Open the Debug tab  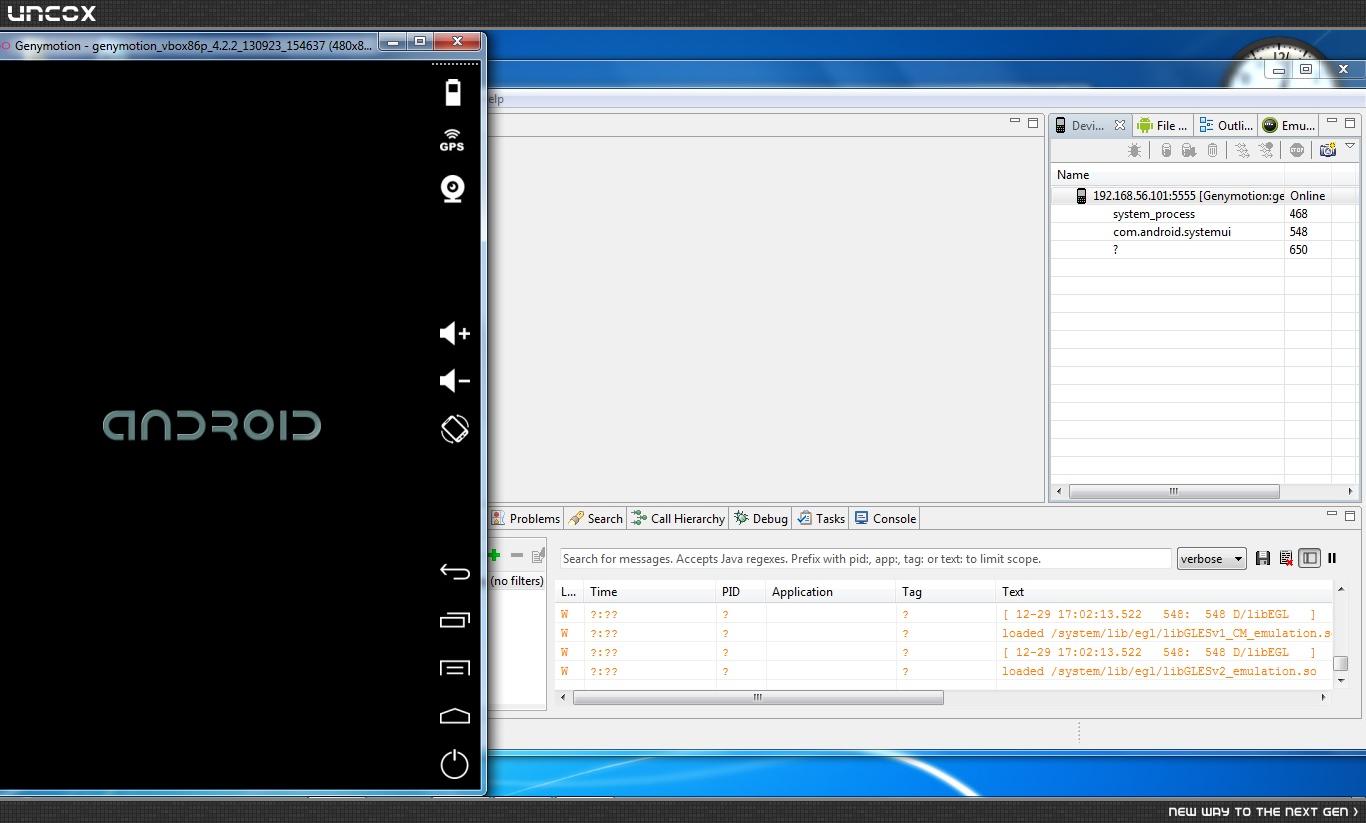761,518
